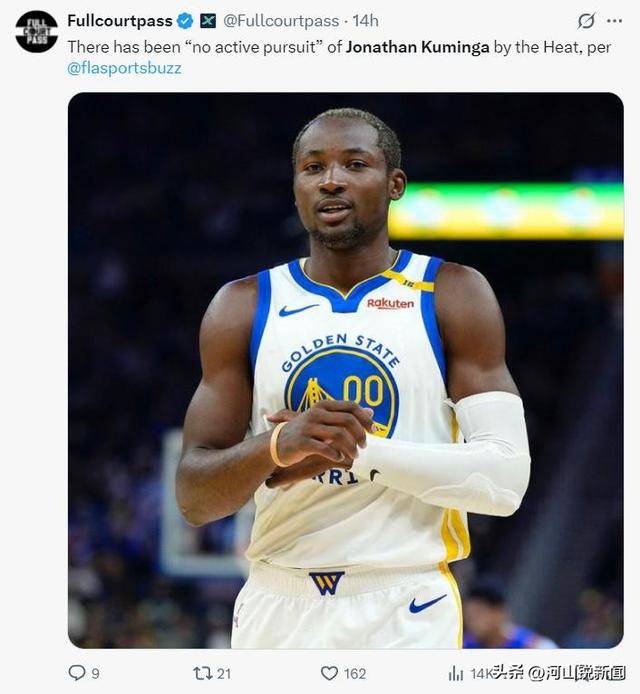Open the Grok explain-post icon
The image size is (640, 694).
[586, 21]
